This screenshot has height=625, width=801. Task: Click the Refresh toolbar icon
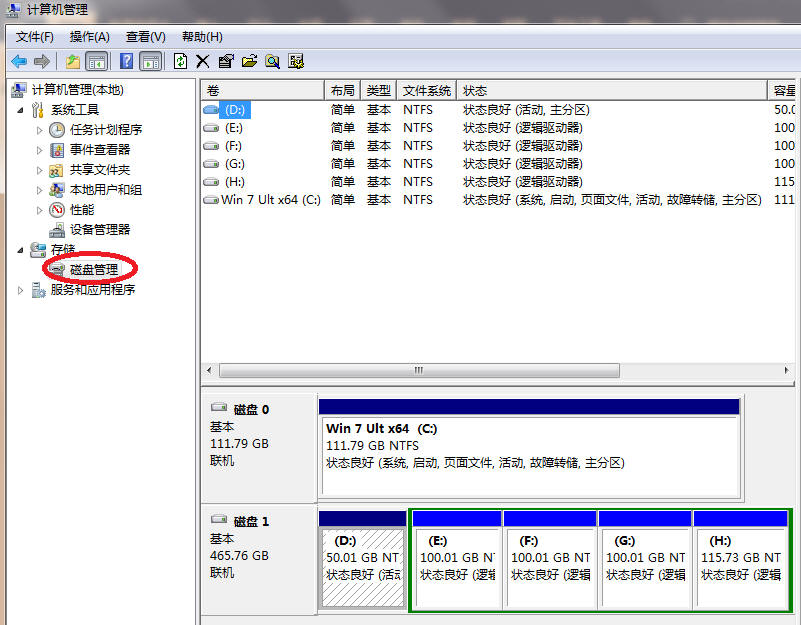point(180,61)
